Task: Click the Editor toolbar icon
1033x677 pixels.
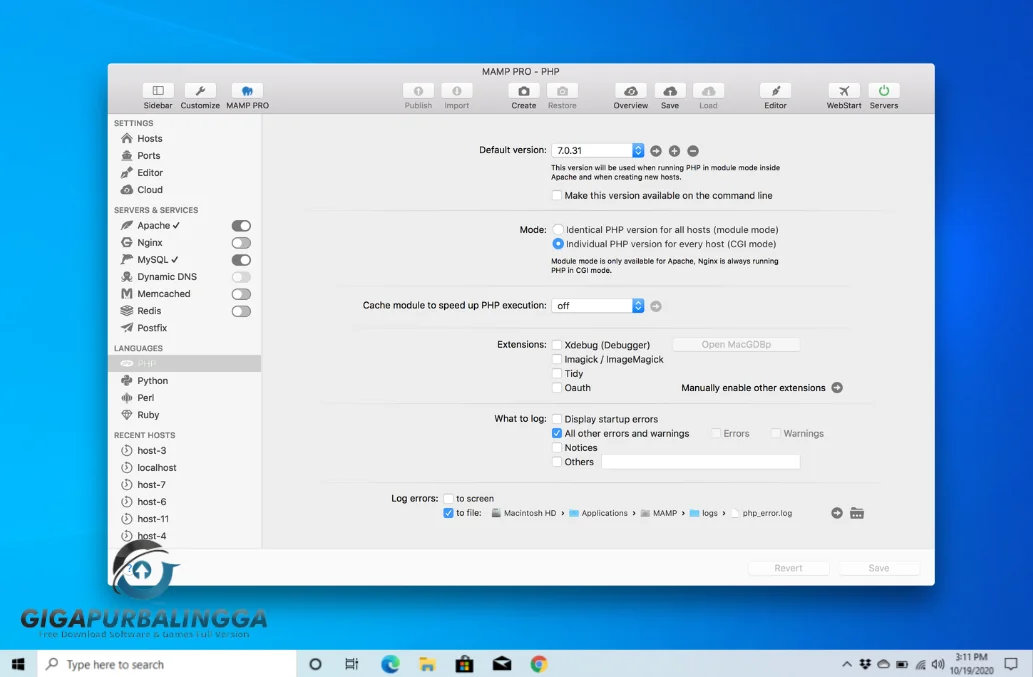Action: click(x=775, y=91)
